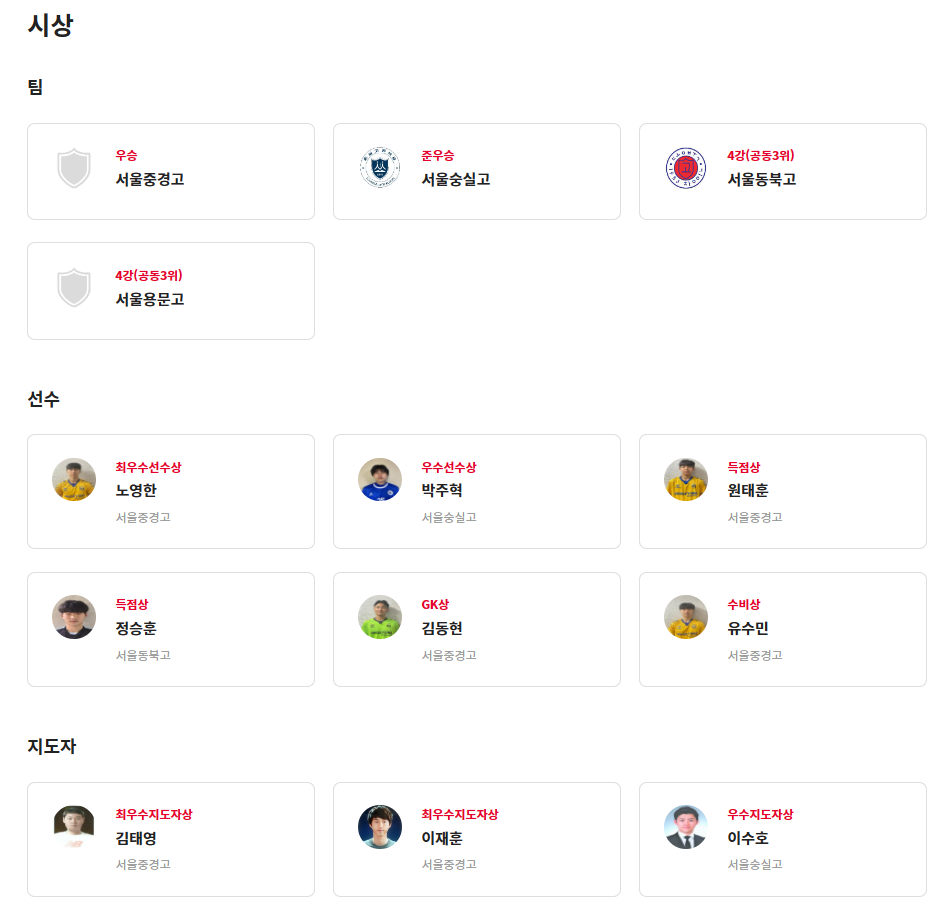The width and height of the screenshot is (943, 906).
Task: Open 최우수선수상 winner 노영한's name
Action: [x=136, y=491]
